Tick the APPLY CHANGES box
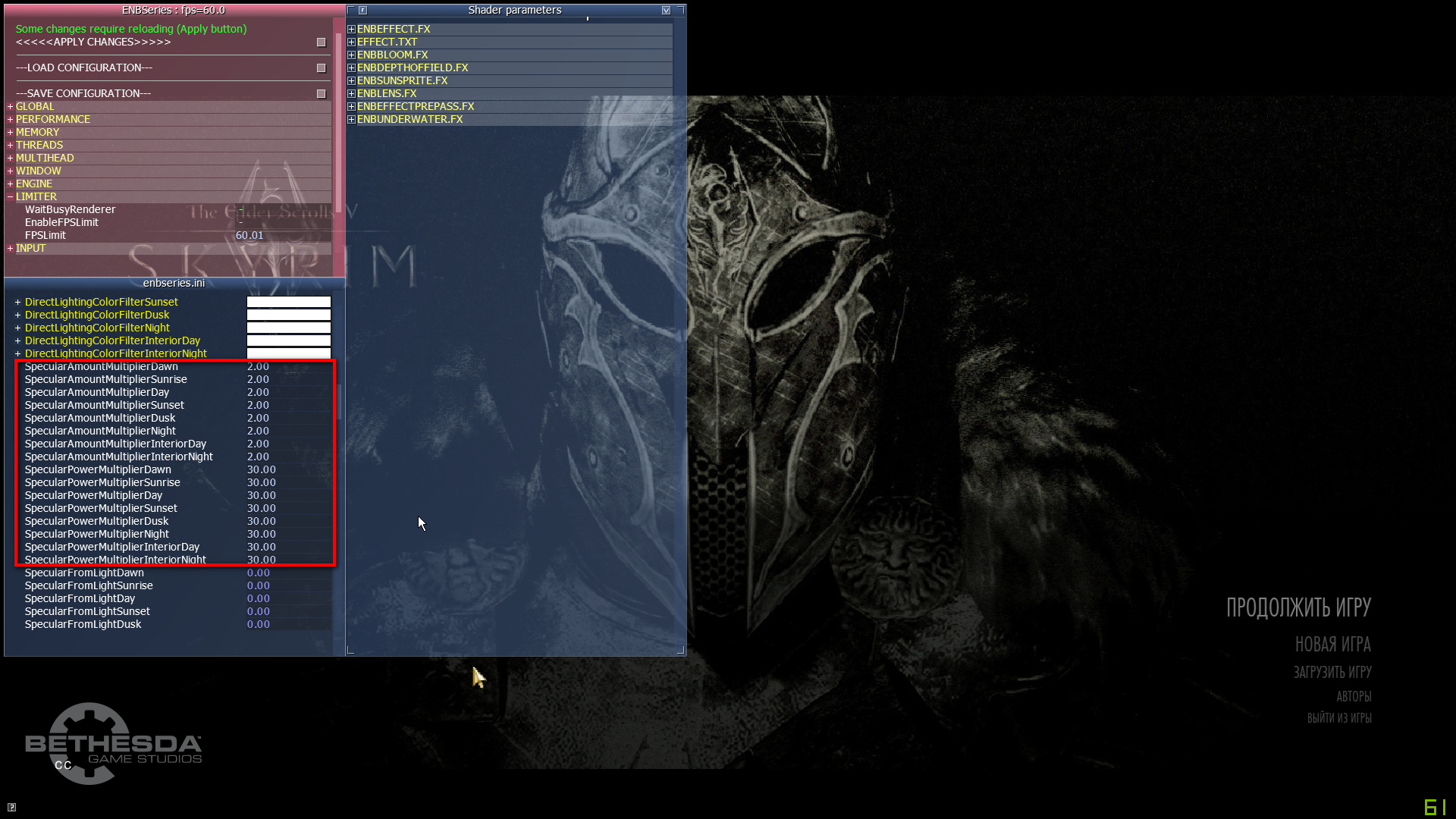 (x=321, y=42)
